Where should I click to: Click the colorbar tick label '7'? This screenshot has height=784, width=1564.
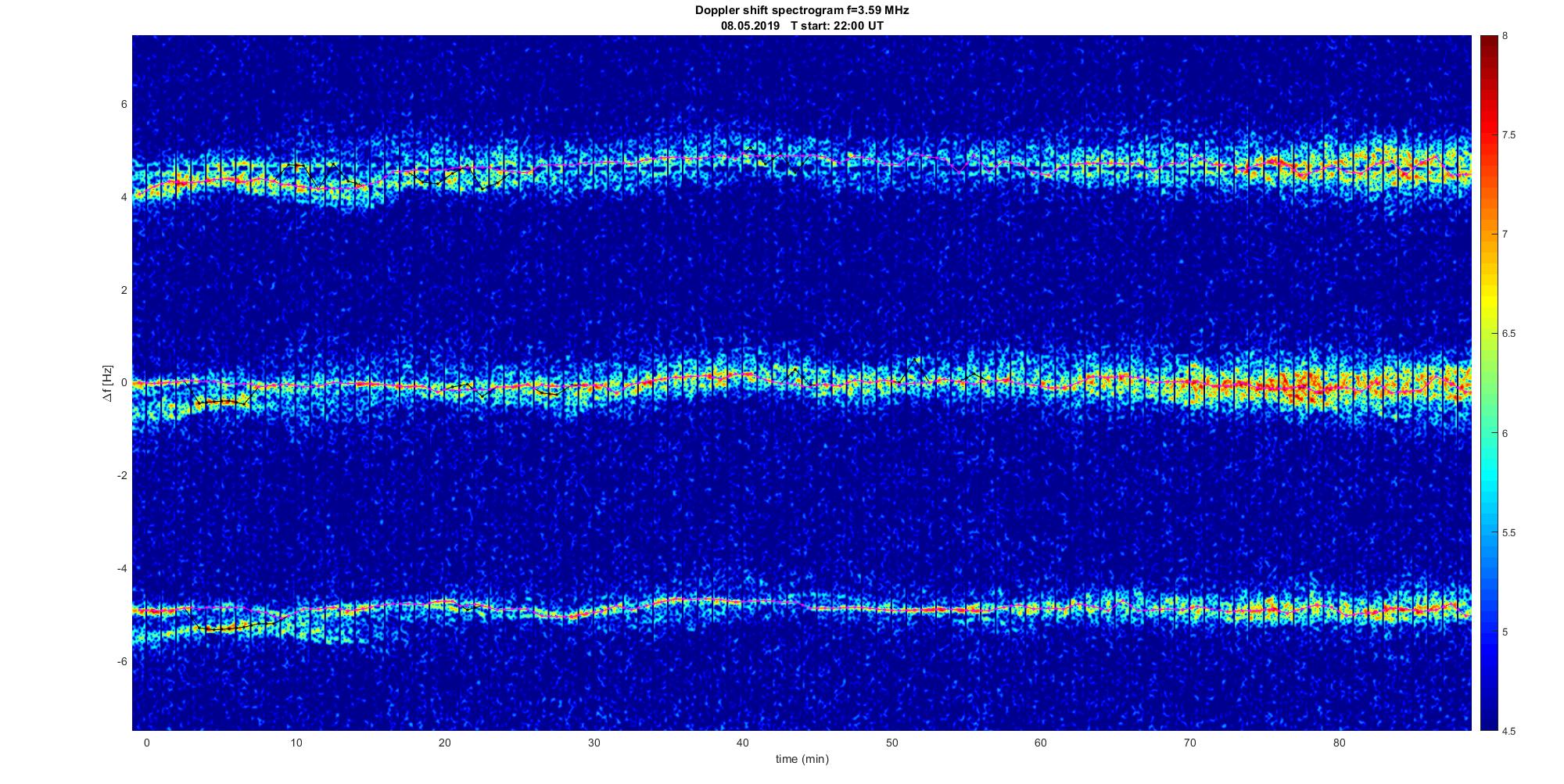point(1505,234)
